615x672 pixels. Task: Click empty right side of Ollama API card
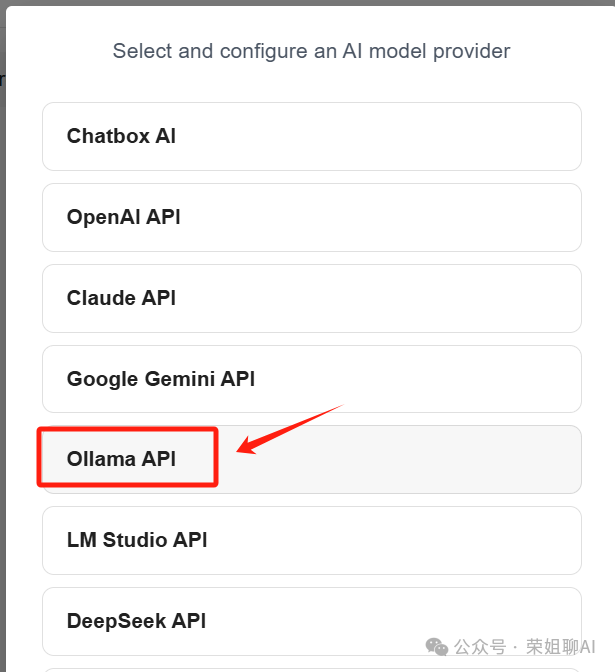click(399, 459)
